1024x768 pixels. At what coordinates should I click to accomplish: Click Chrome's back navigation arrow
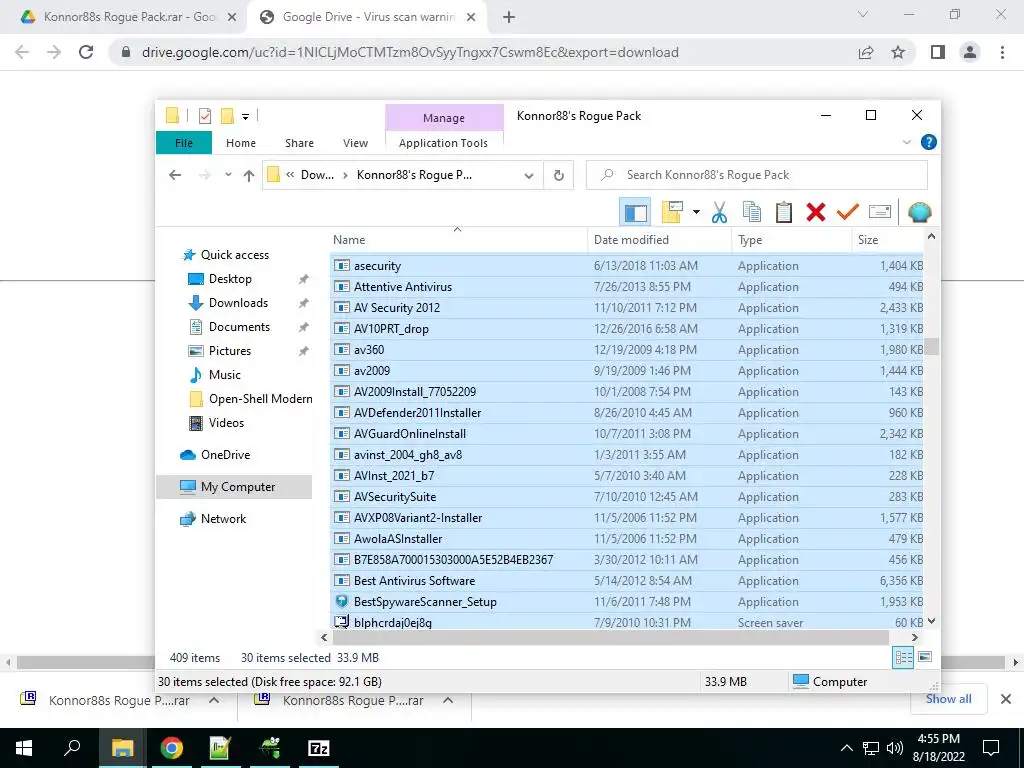[22, 52]
